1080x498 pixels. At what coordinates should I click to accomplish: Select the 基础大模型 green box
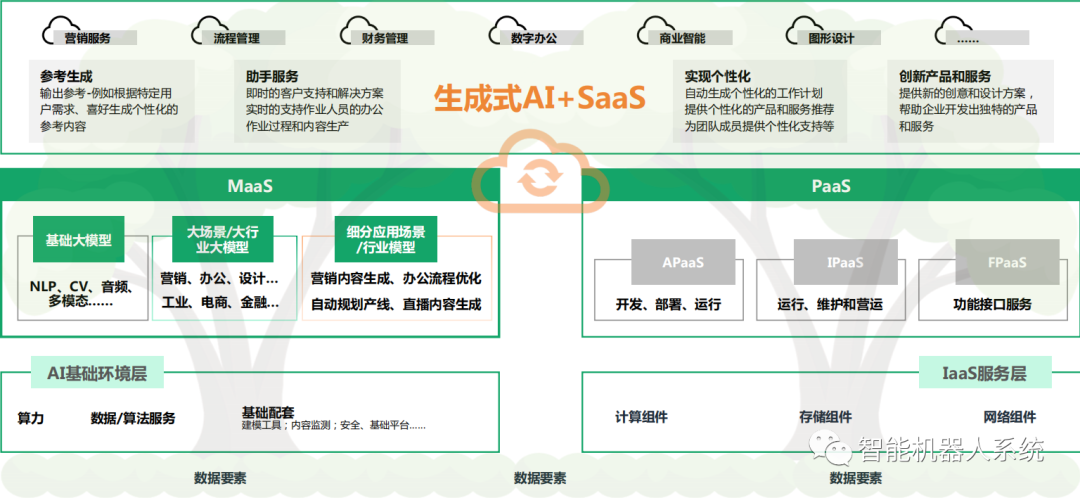(x=79, y=240)
